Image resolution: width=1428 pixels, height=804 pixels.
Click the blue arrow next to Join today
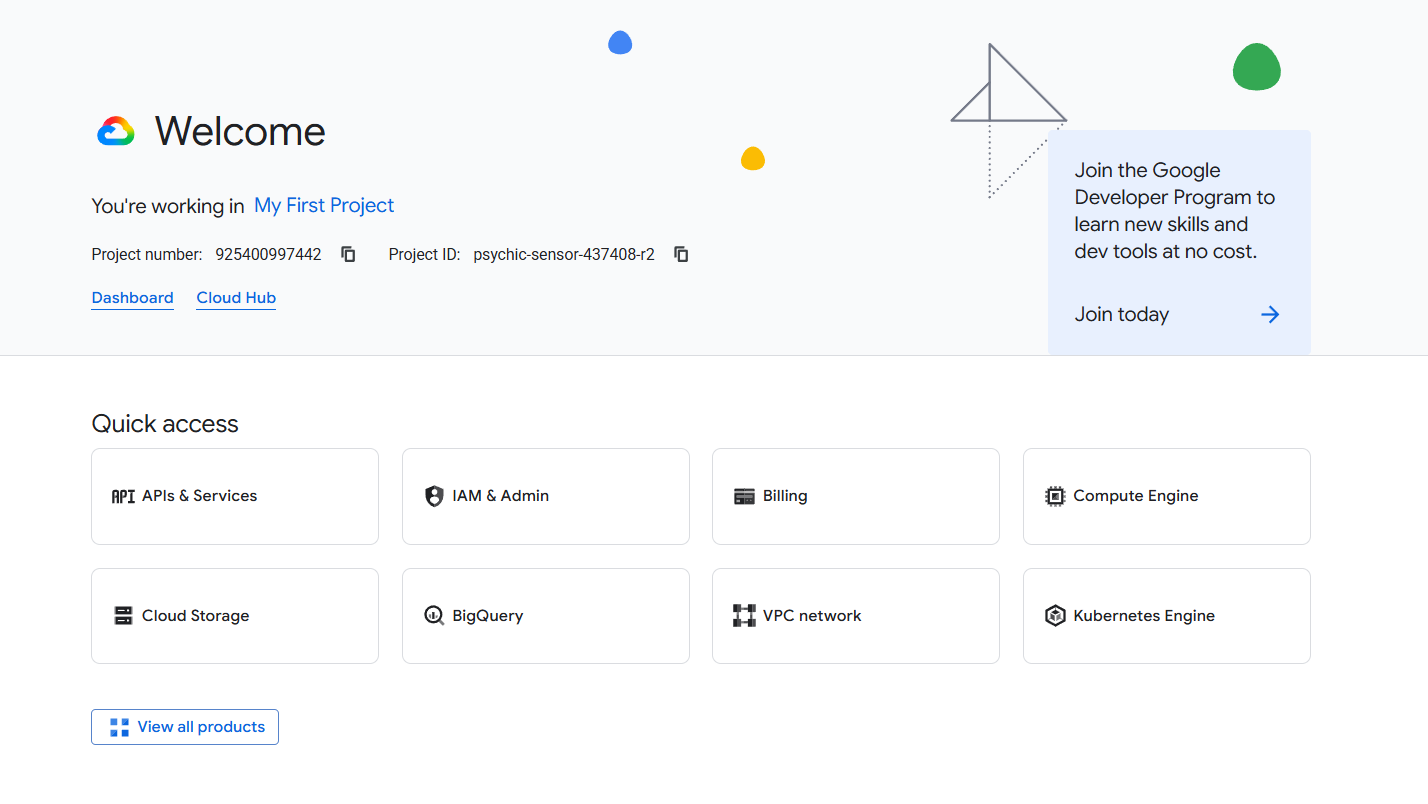pyautogui.click(x=1270, y=315)
